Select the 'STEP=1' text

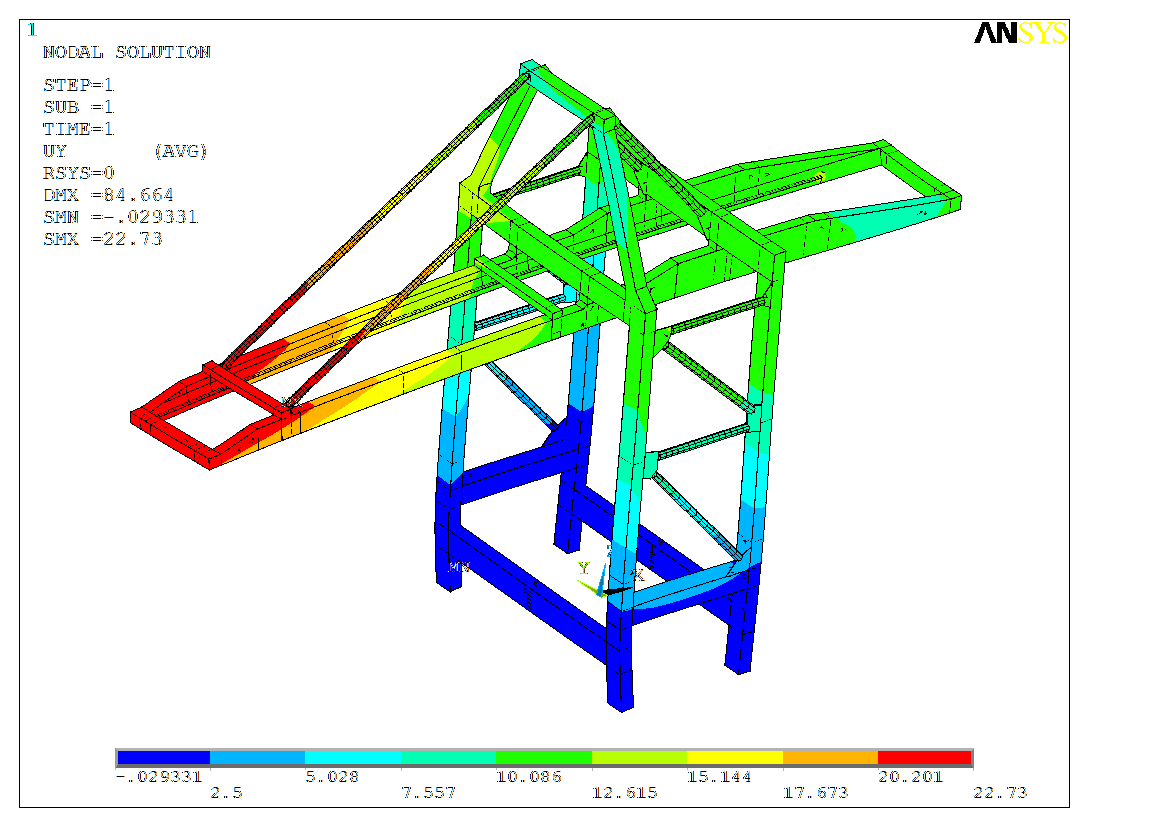[x=78, y=85]
